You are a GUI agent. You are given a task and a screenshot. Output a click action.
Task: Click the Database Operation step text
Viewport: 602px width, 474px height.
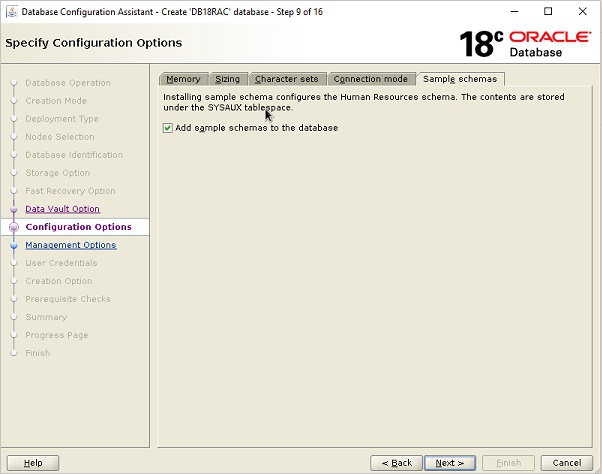tap(68, 83)
